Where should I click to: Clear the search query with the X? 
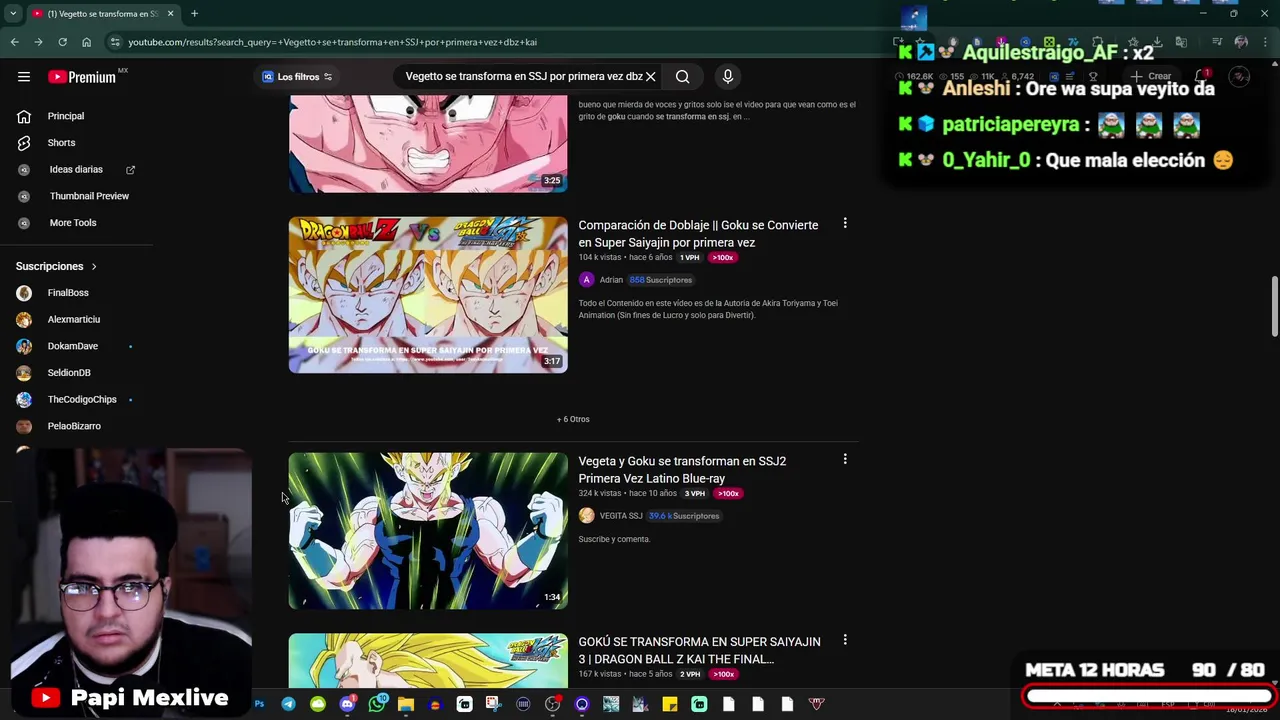coord(650,76)
